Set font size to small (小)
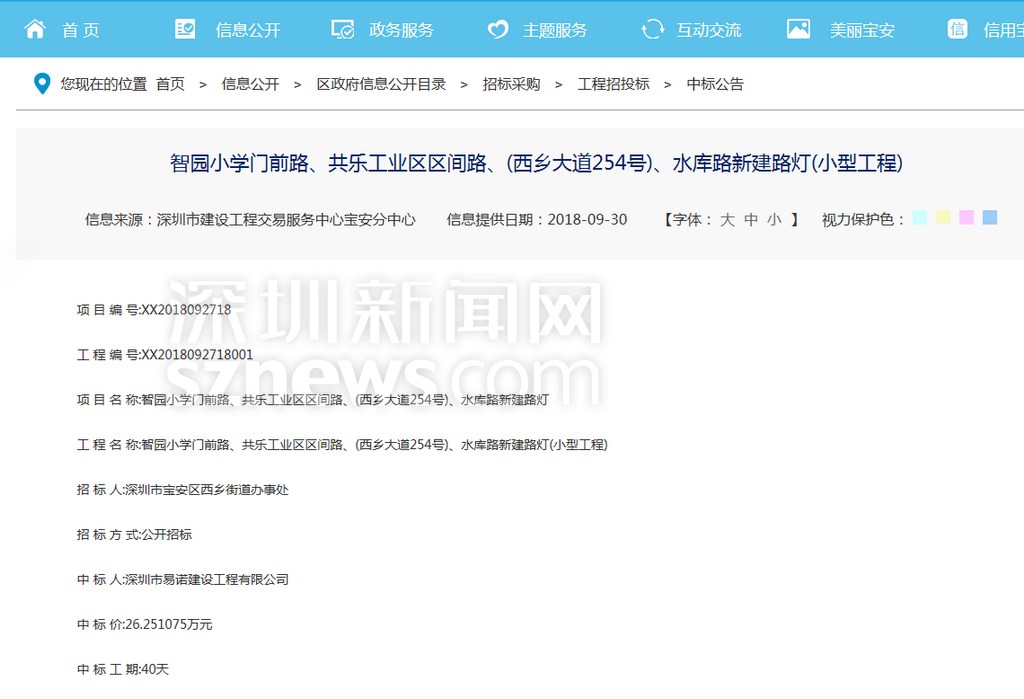 point(774,219)
